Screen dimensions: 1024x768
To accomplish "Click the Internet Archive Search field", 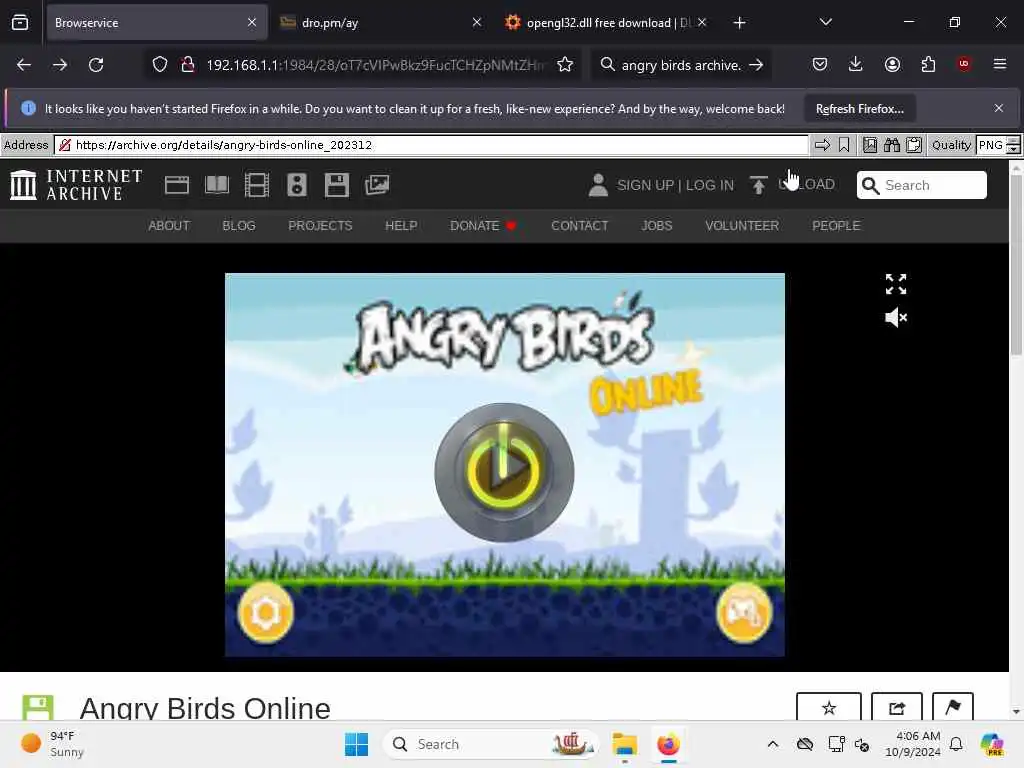I will (x=921, y=185).
